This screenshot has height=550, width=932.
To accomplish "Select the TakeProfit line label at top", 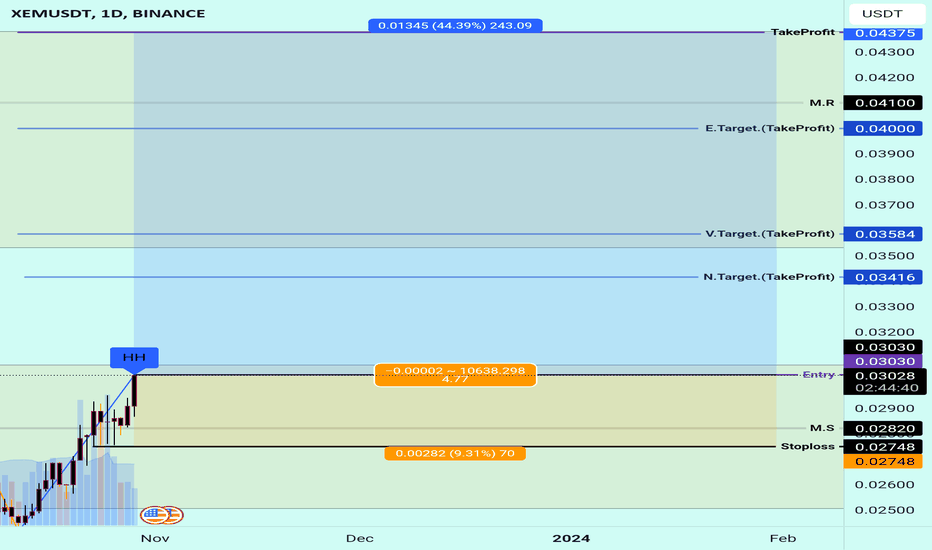I will (x=802, y=32).
